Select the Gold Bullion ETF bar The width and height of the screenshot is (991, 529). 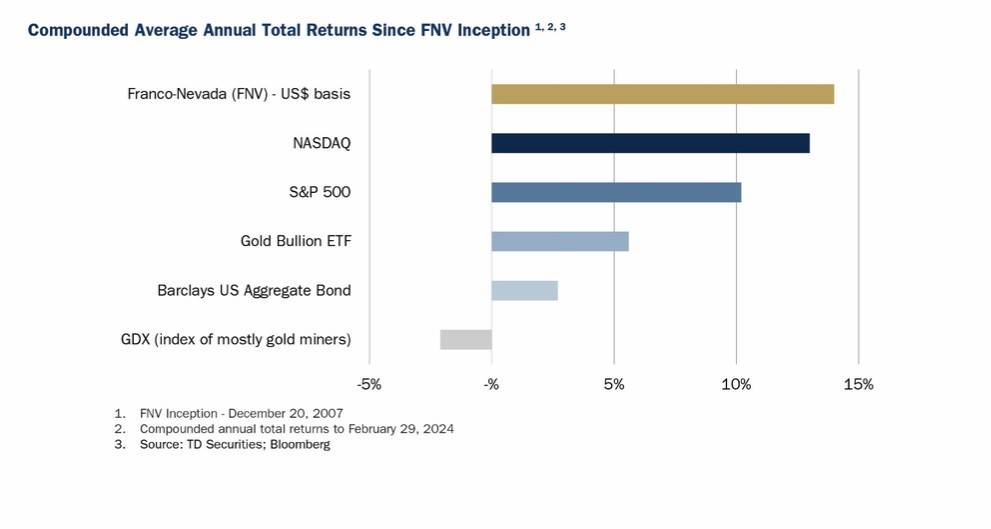click(560, 241)
